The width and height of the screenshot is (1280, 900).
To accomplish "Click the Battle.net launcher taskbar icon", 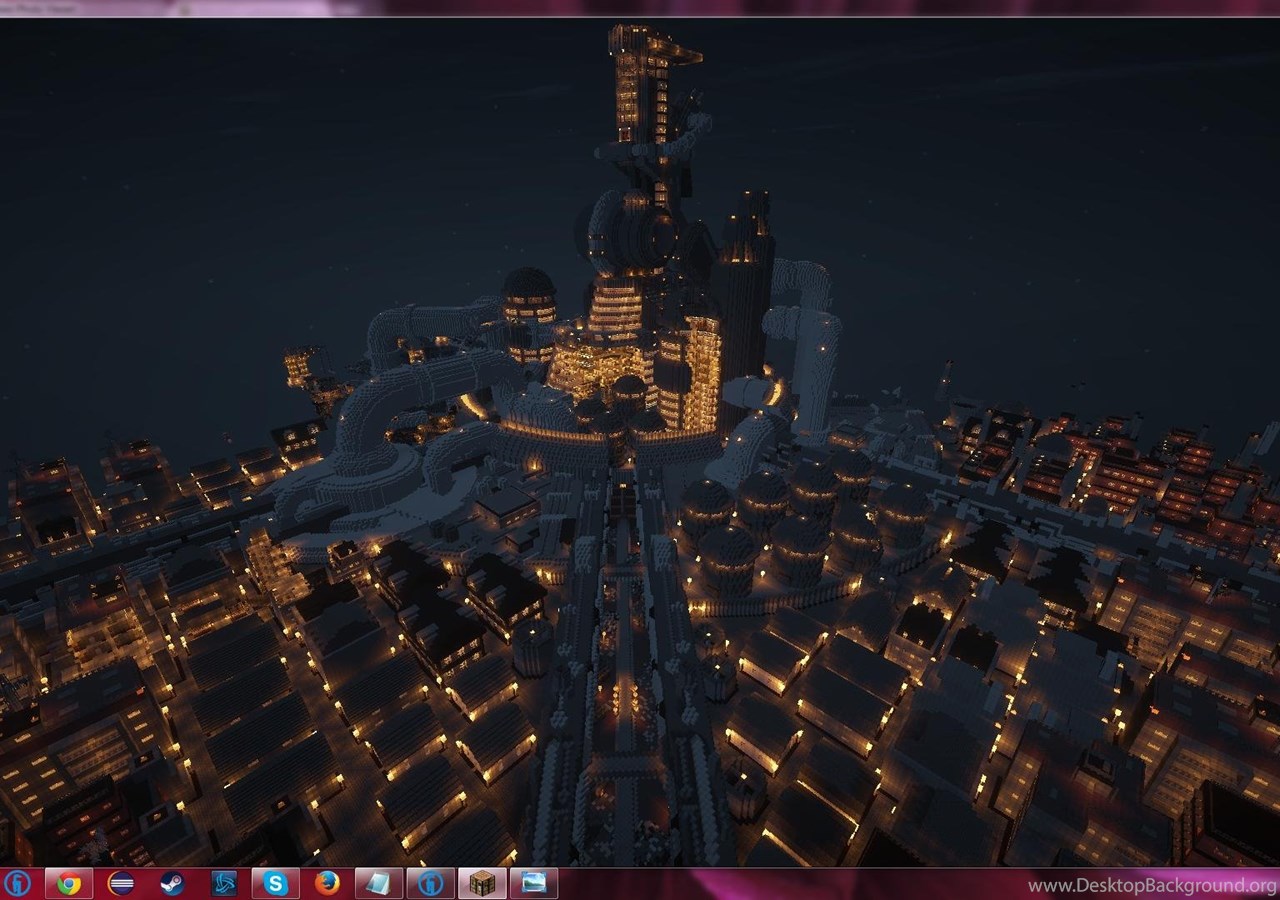I will coord(224,883).
